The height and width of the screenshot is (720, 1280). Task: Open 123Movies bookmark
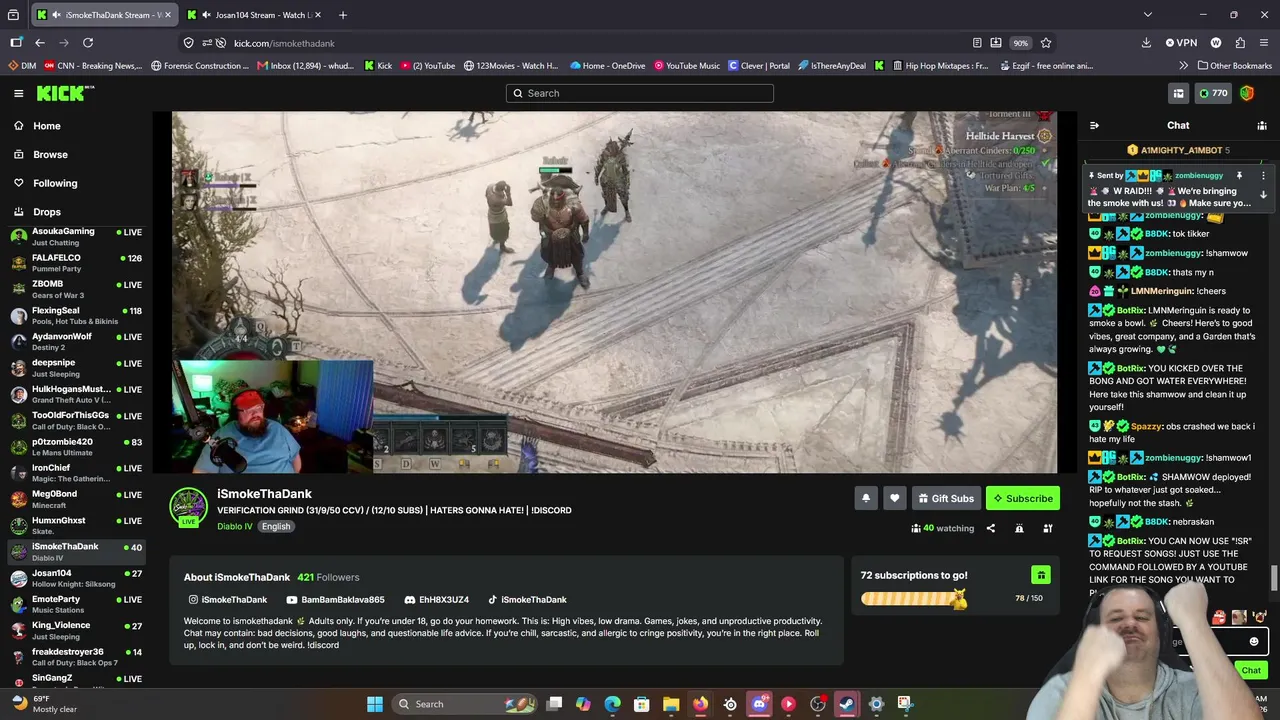coord(511,66)
